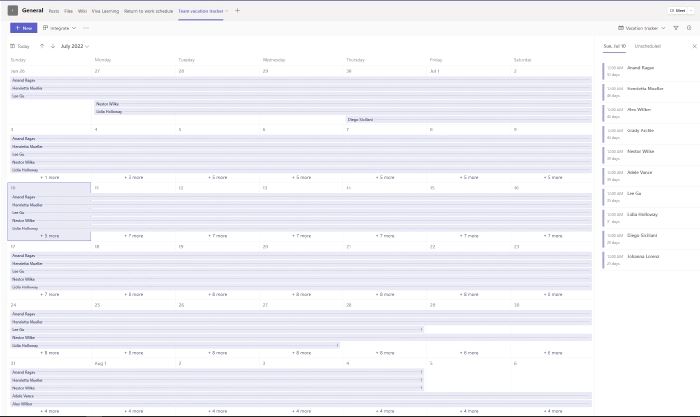Click the icon right of the filter
This screenshot has width=700, height=417.
point(689,28)
